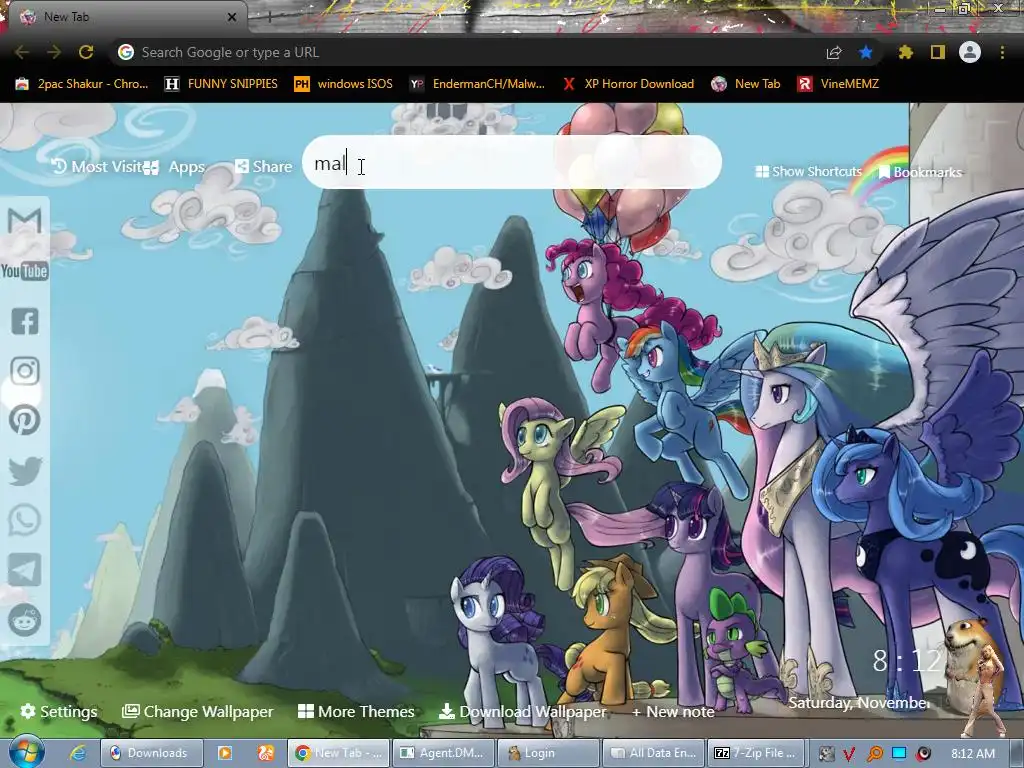Open the Pinterest sidebar icon

[25, 420]
